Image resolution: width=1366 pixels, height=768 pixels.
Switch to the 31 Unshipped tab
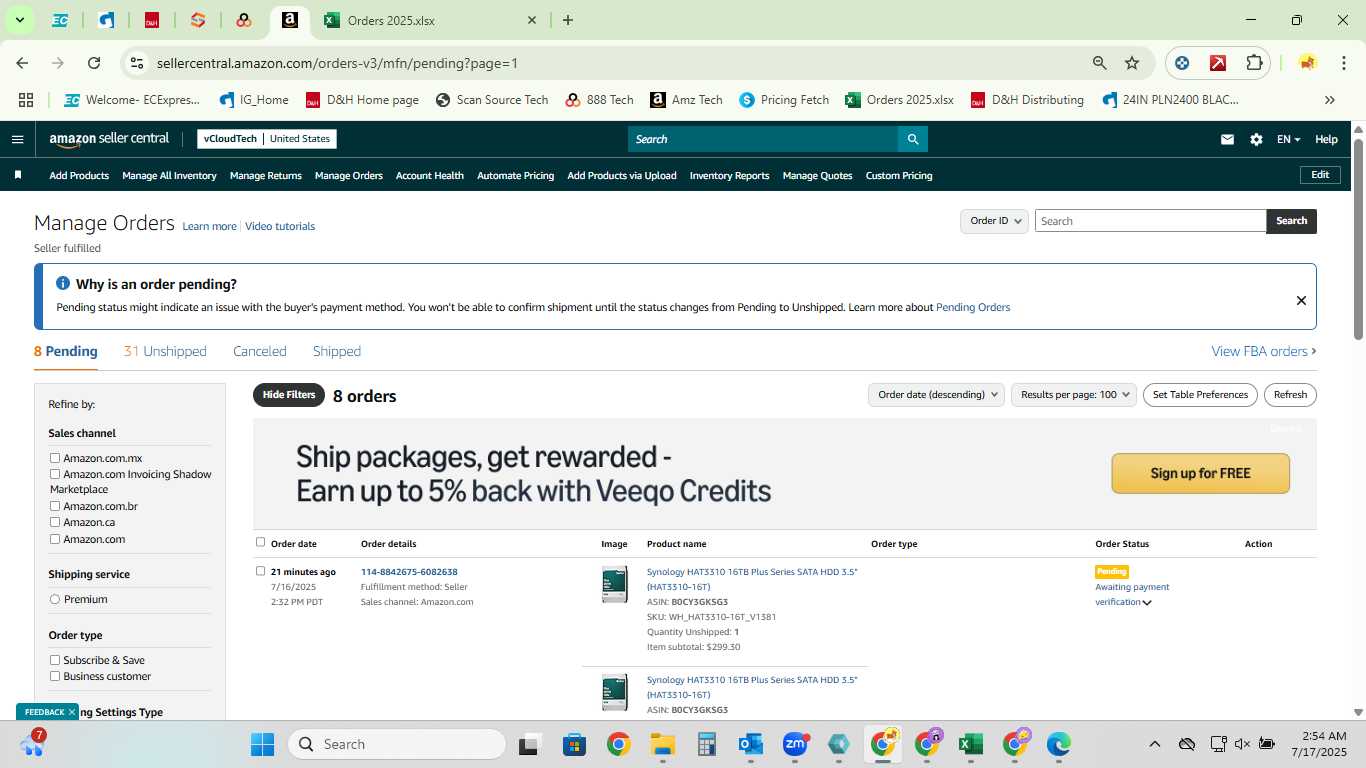click(x=165, y=351)
